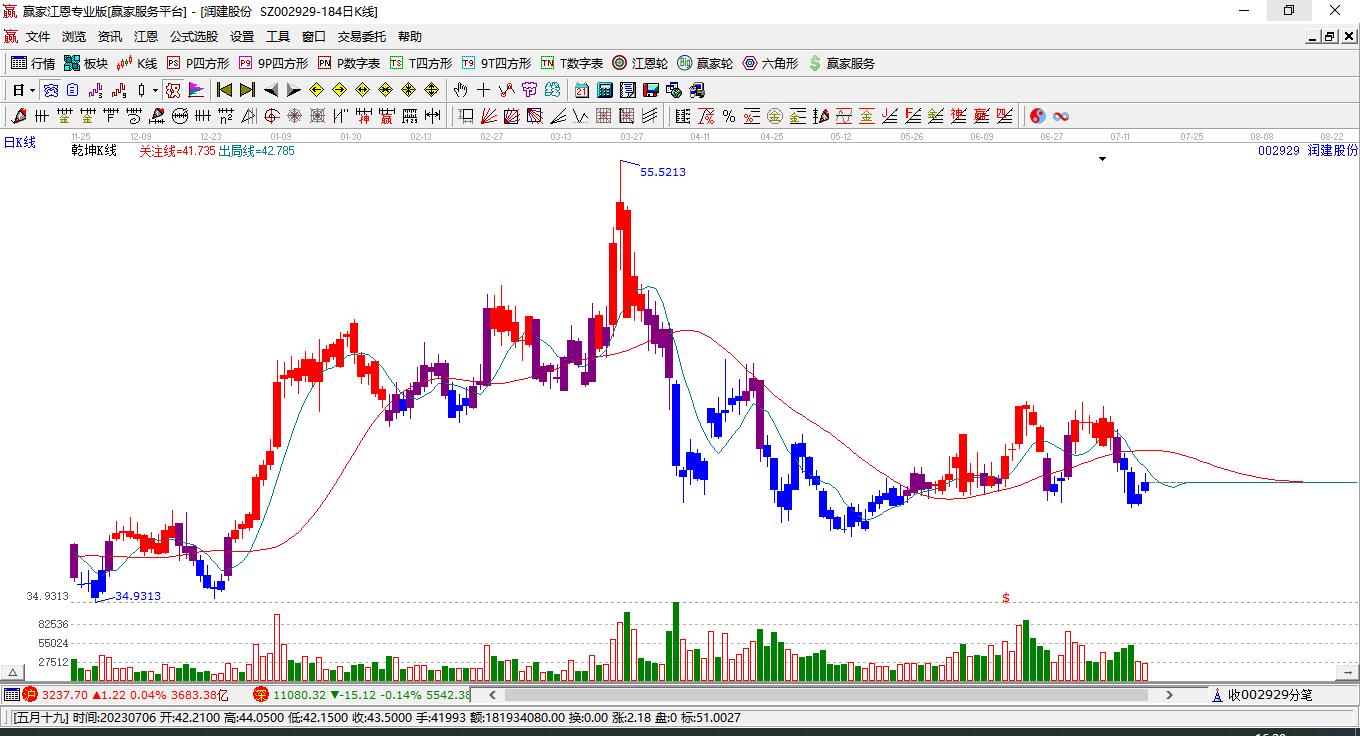This screenshot has width=1360, height=736.
Task: Select the red compass circle tool
Action: 271,116
